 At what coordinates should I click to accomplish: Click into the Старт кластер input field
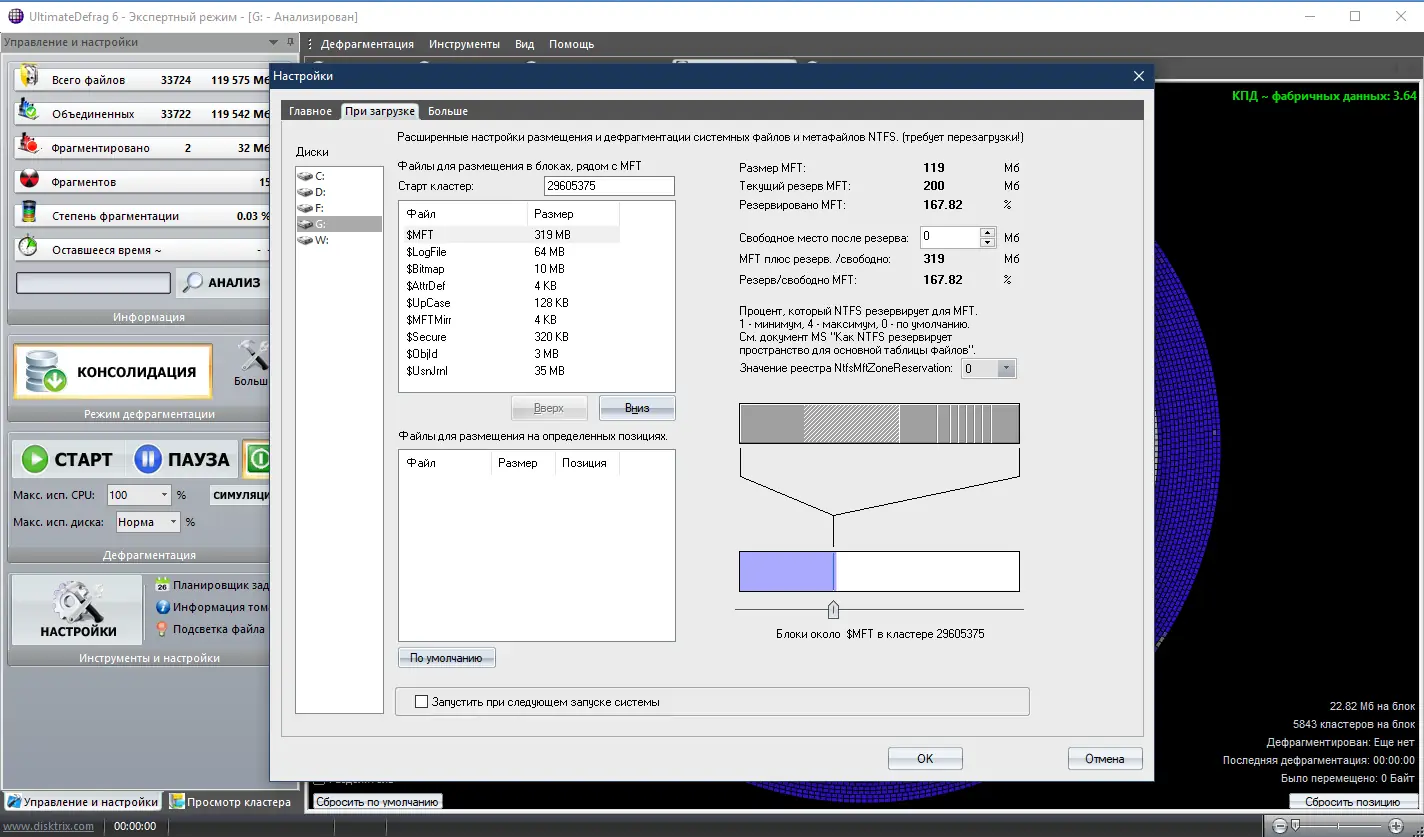(x=608, y=186)
